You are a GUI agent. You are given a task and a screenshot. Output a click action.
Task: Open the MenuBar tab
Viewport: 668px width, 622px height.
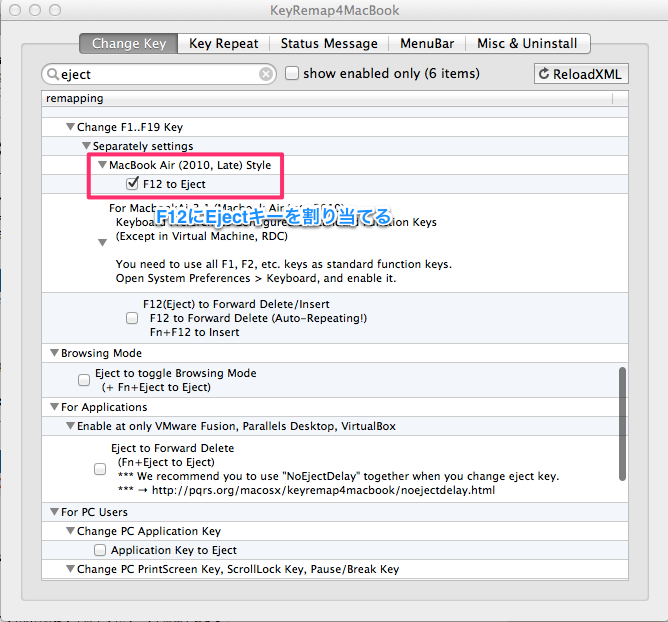tap(427, 43)
